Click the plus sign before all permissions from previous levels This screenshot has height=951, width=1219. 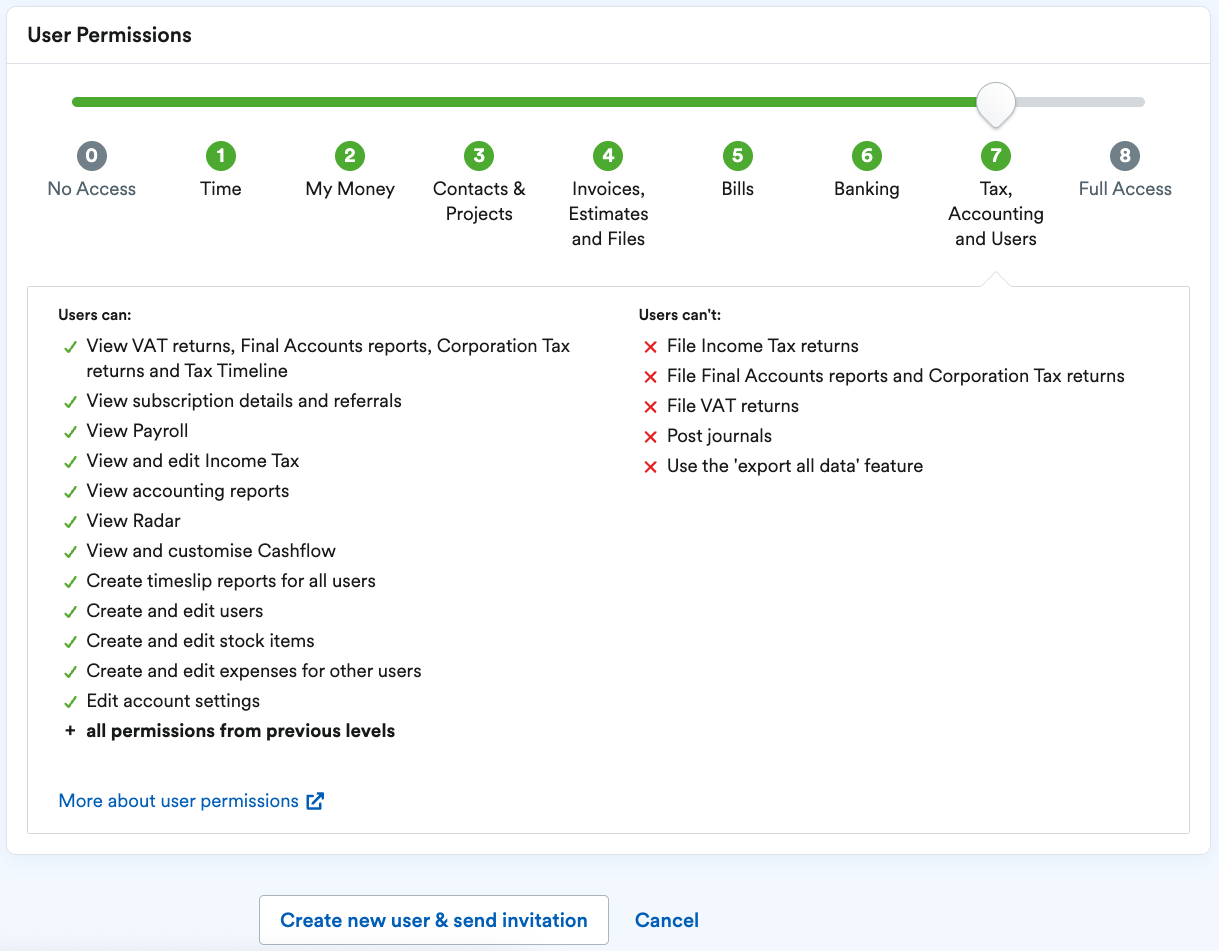click(x=70, y=731)
